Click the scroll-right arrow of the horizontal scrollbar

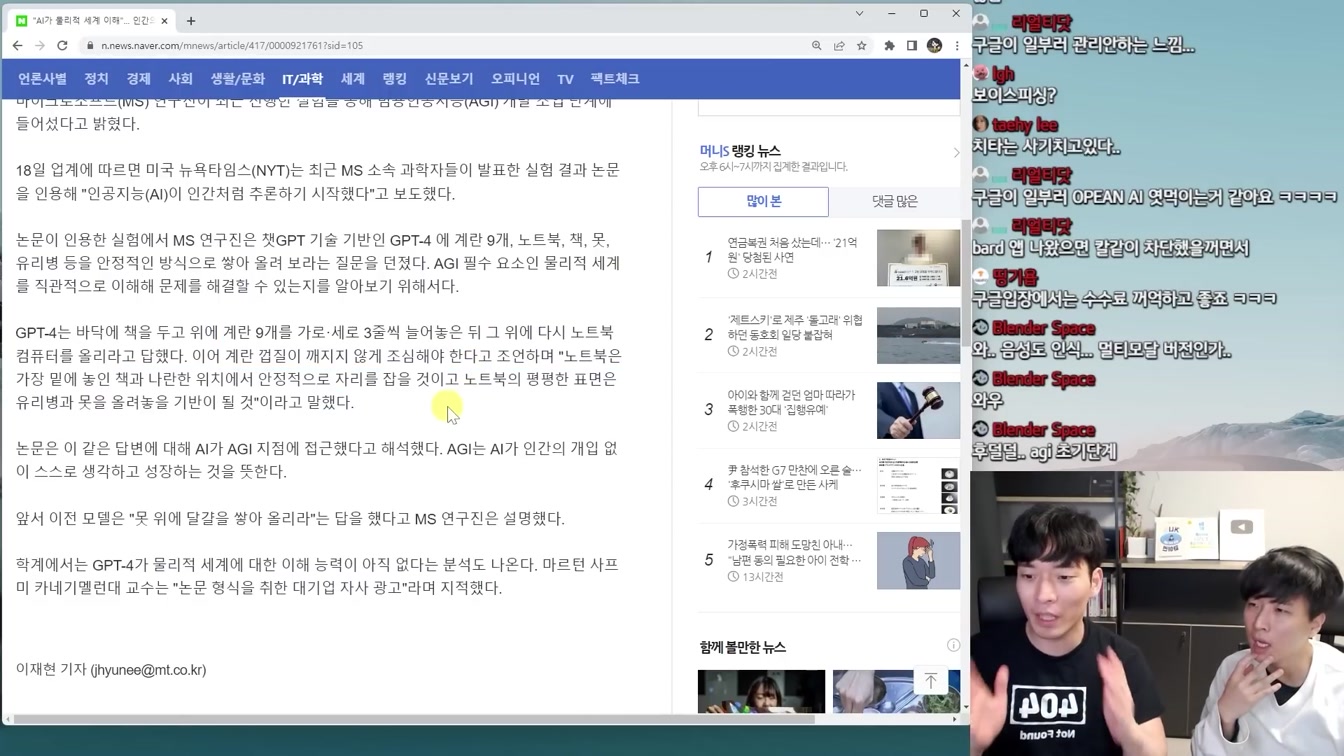tap(954, 718)
